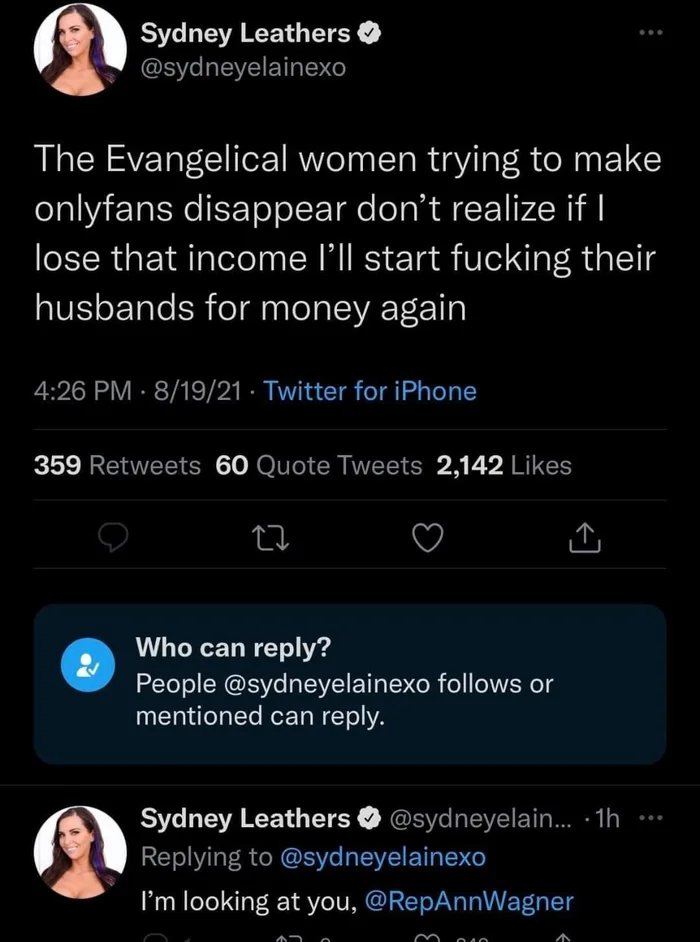This screenshot has width=700, height=942.
Task: Like the tweet with the heart icon
Action: click(428, 540)
